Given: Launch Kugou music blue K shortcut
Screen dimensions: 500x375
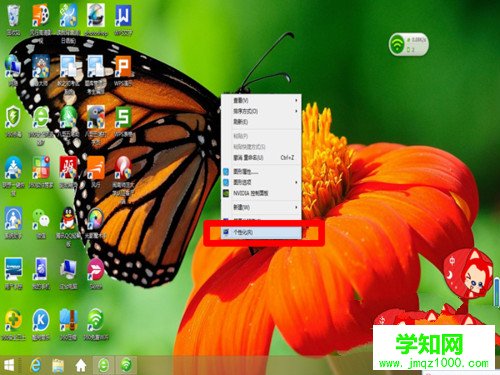Looking at the screenshot, I should pyautogui.click(x=41, y=320).
